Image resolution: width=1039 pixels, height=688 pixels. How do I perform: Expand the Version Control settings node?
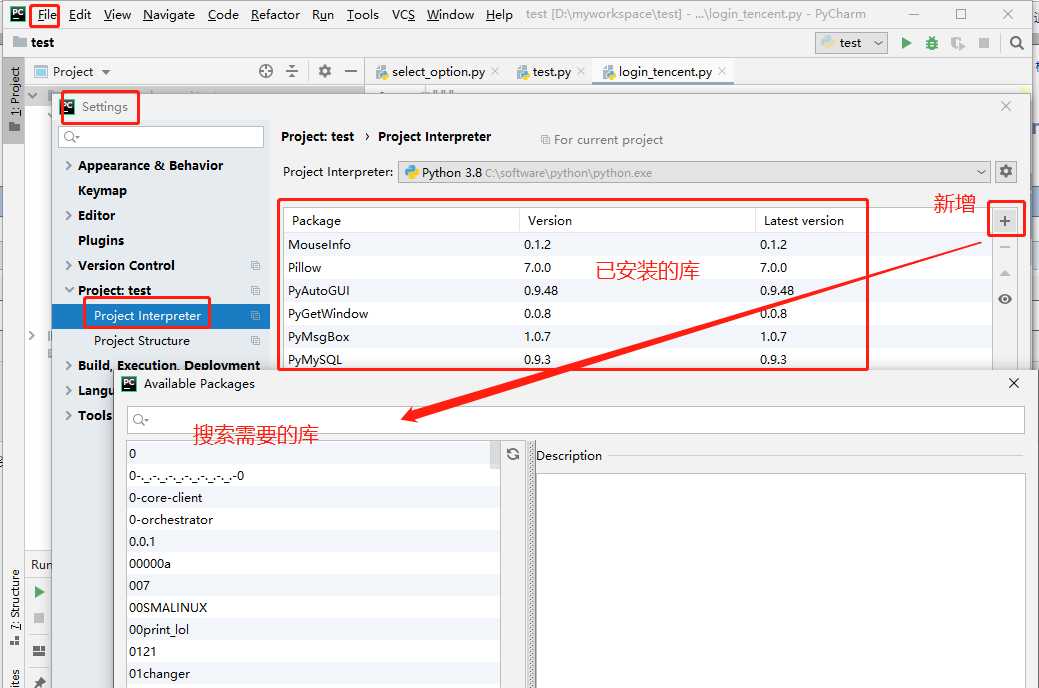point(68,265)
